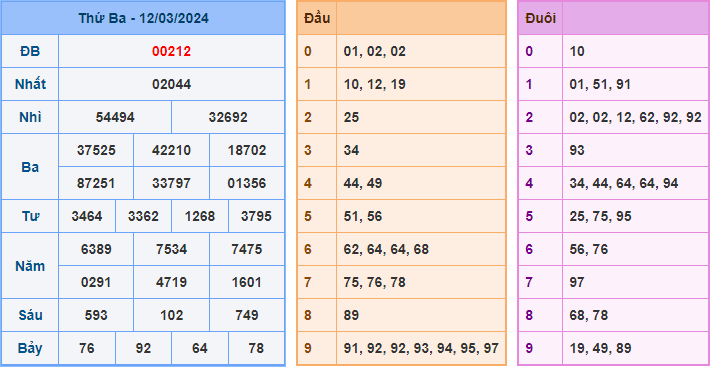This screenshot has height=367, width=710.
Task: Select seventh prize number 64
Action: point(200,348)
